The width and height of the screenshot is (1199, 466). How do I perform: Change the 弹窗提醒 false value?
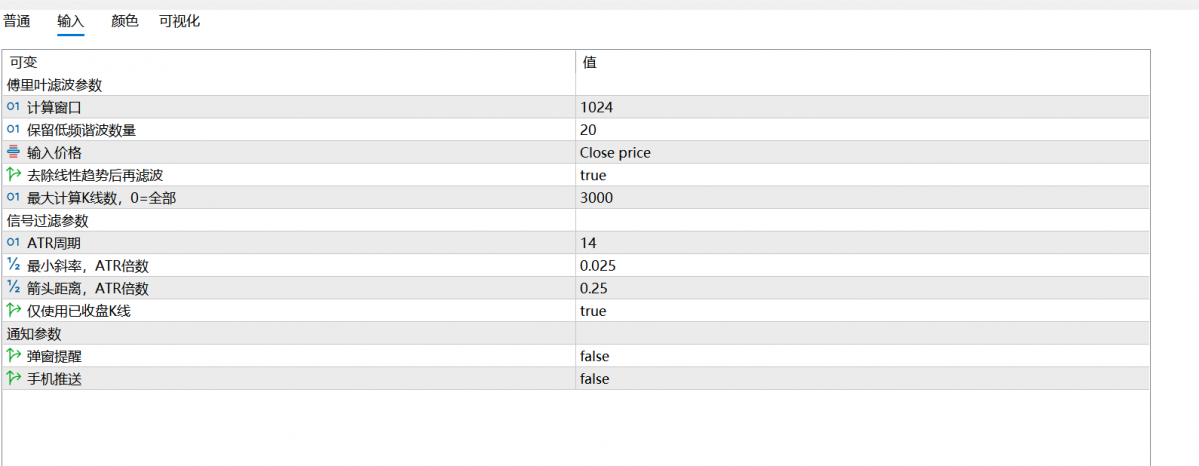(x=863, y=356)
